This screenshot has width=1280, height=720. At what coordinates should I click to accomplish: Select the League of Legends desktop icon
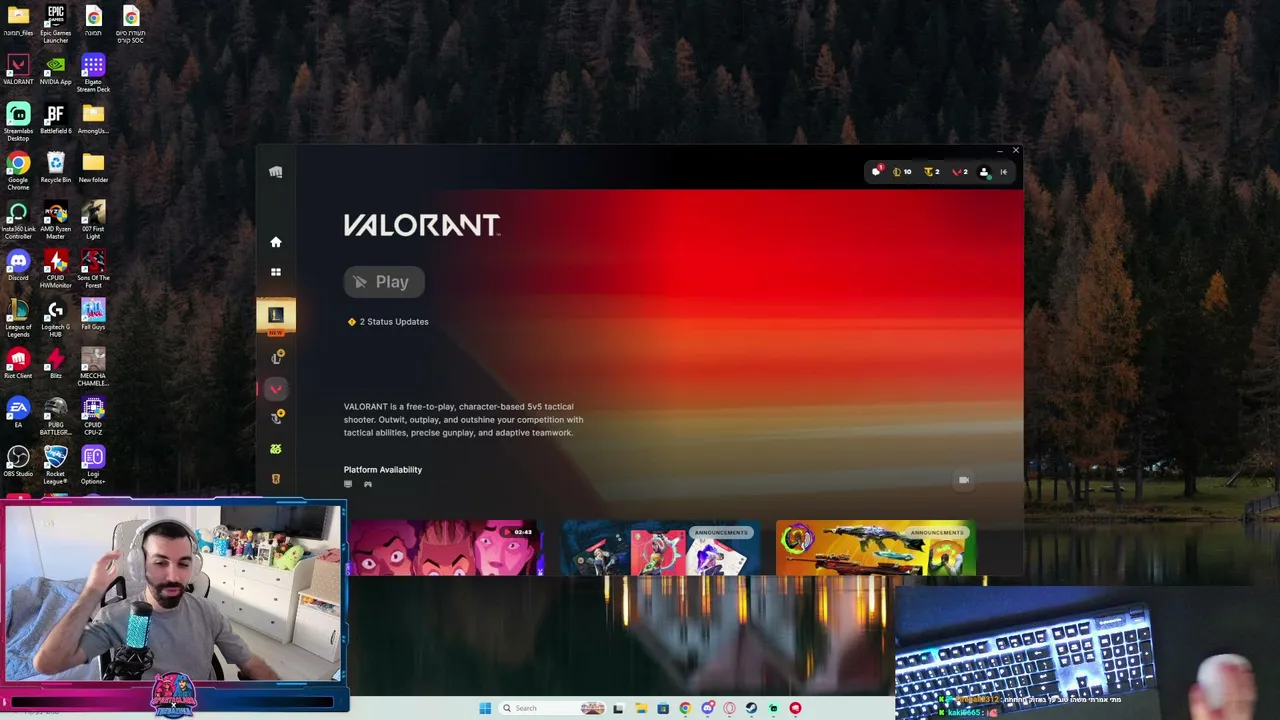click(x=18, y=318)
